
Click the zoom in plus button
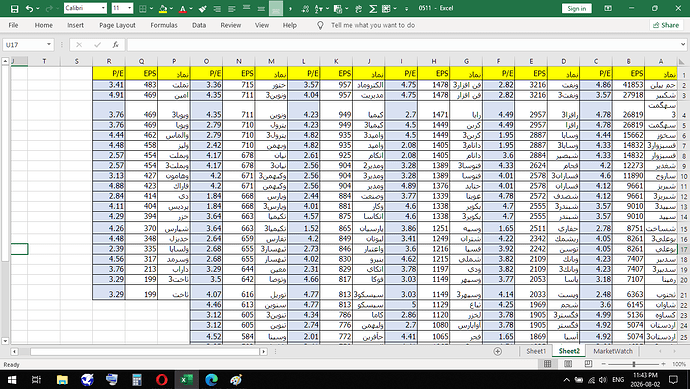(663, 364)
